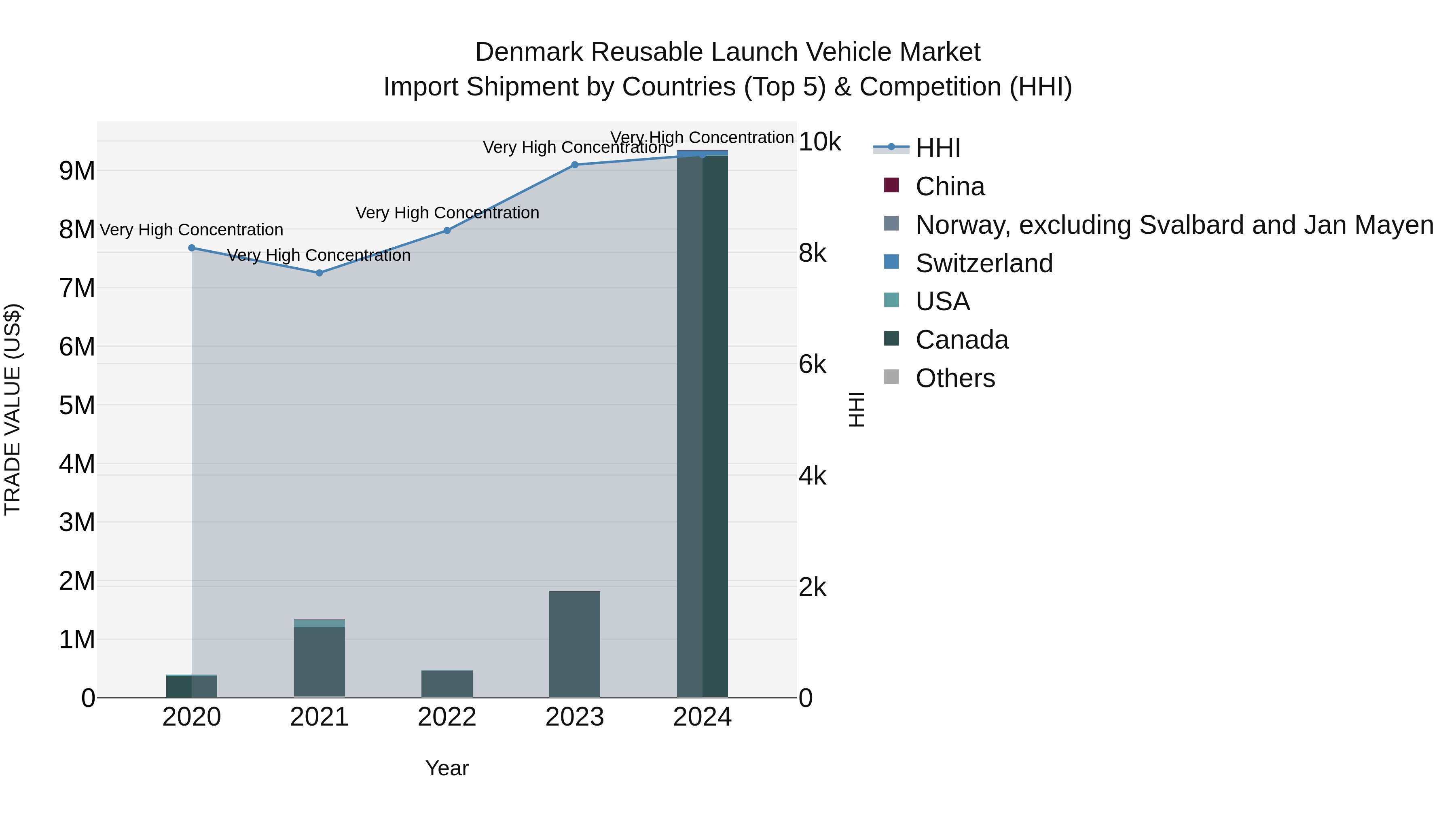The image size is (1456, 819).
Task: Toggle the Others legend entry
Action: pos(940,378)
